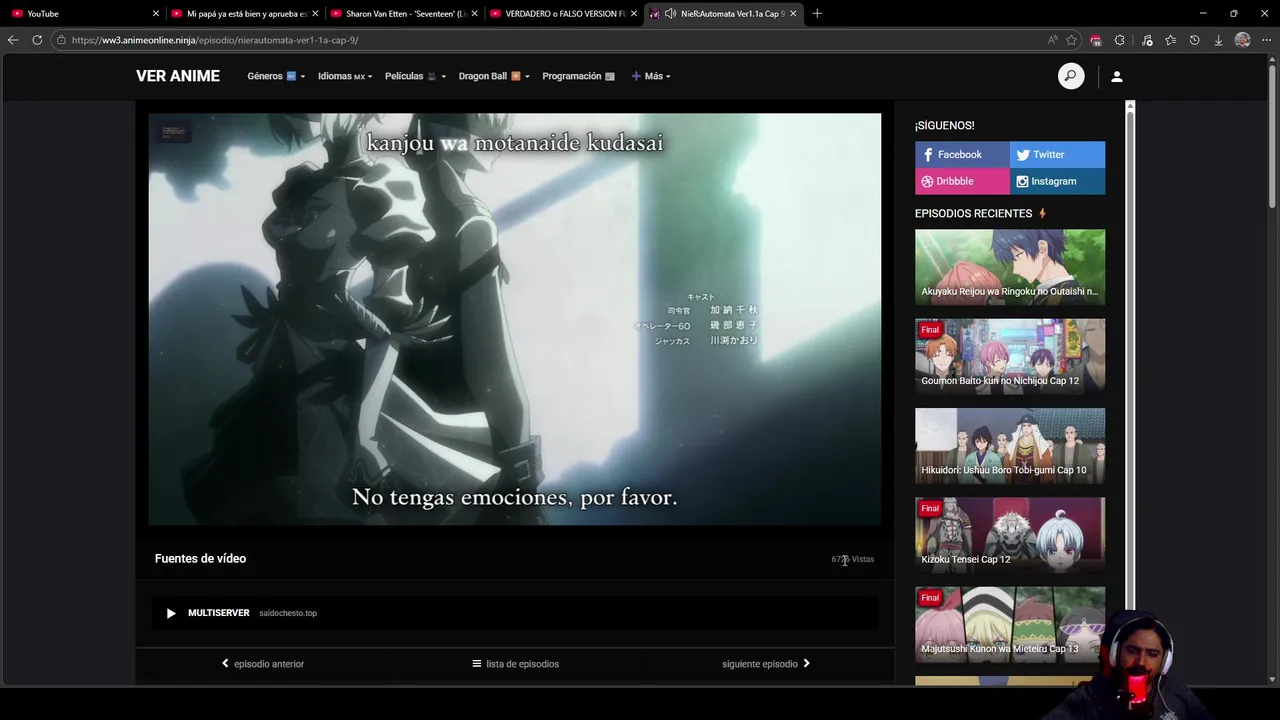Viewport: 1280px width, 720px height.
Task: Open Kizoku Tensei Cap 12 thumbnail
Action: pyautogui.click(x=1010, y=535)
